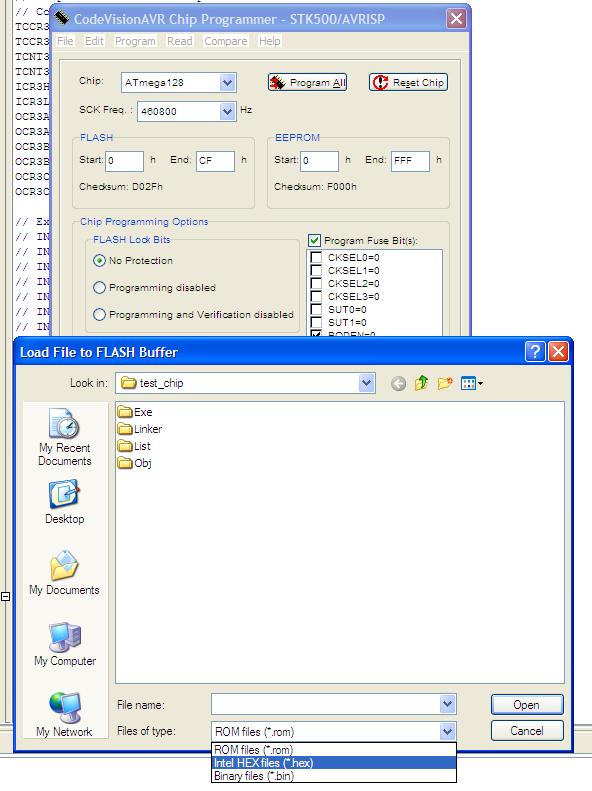Open the Compare menu
Image resolution: width=592 pixels, height=791 pixels.
[x=225, y=41]
